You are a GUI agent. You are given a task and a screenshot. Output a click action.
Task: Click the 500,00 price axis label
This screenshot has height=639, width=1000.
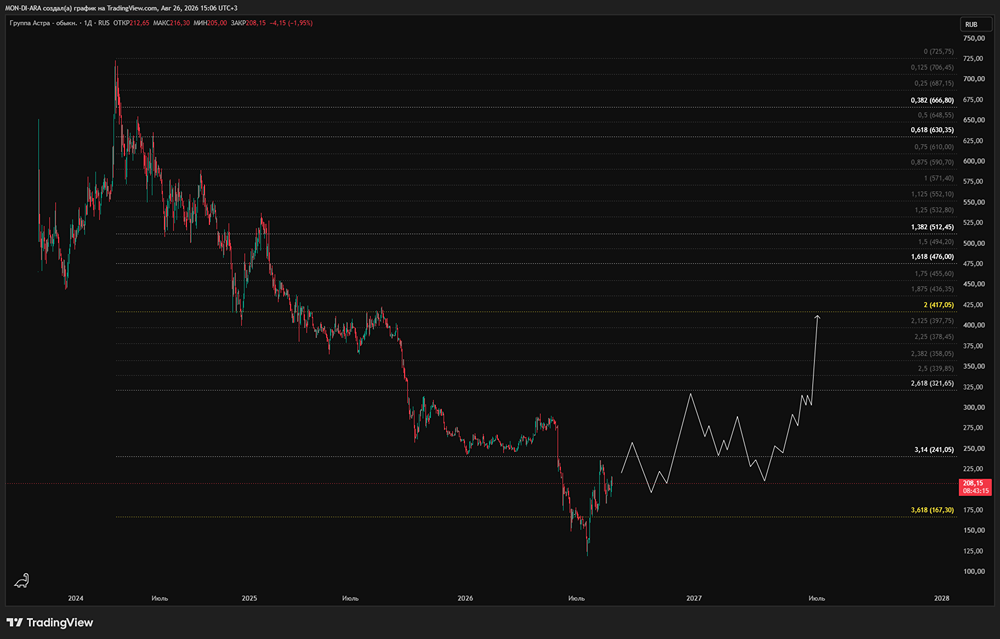pos(974,243)
